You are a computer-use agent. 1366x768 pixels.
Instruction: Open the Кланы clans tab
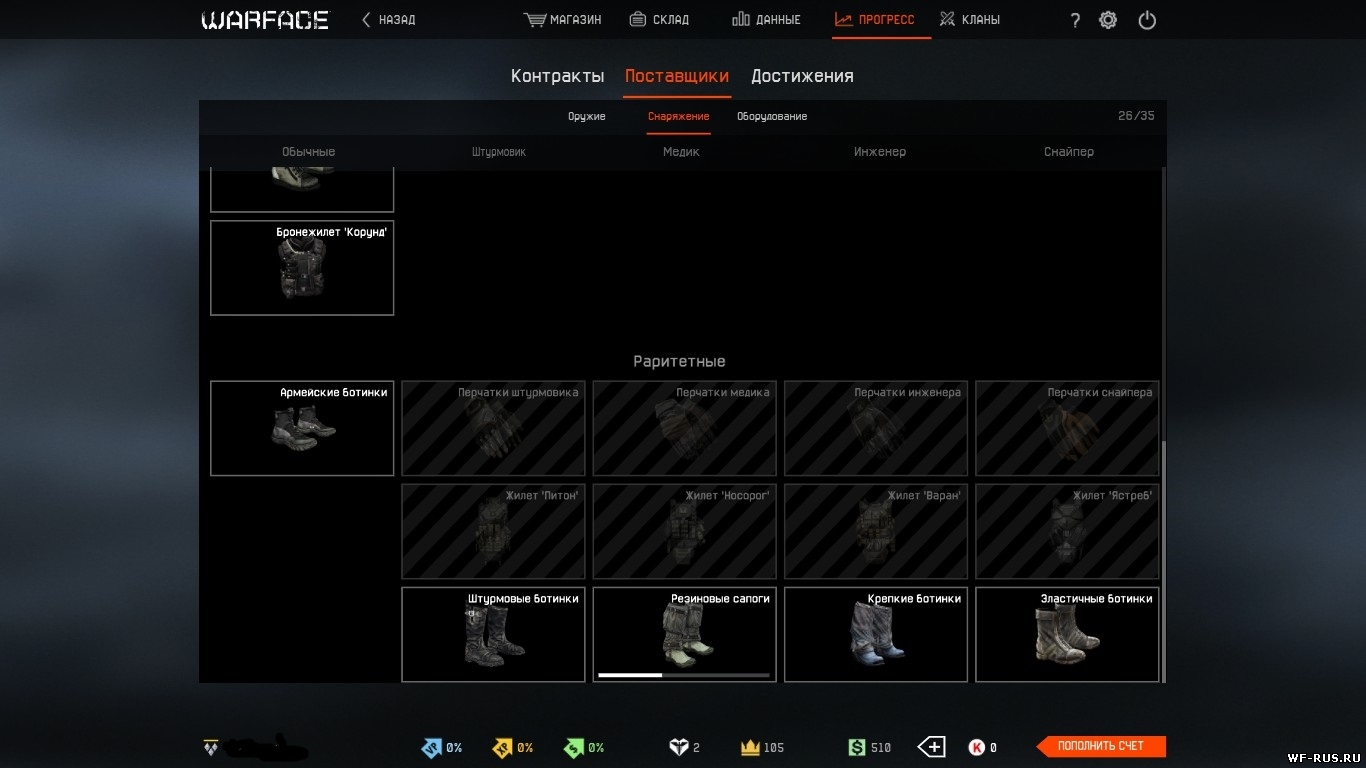click(x=969, y=19)
